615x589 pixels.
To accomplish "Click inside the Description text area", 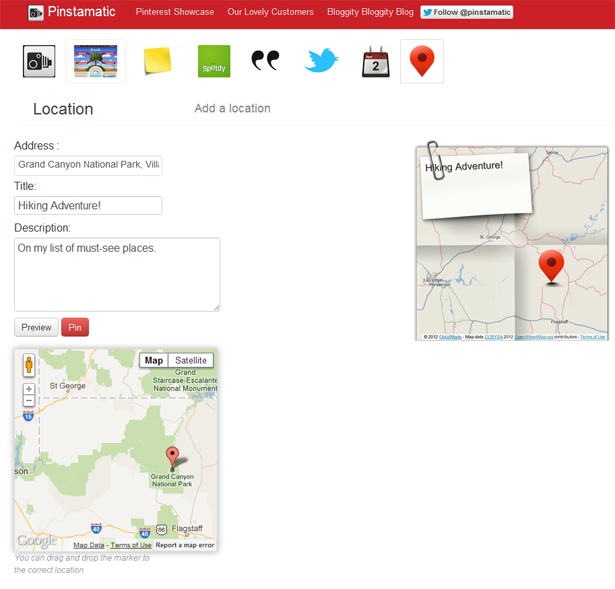I will (117, 275).
